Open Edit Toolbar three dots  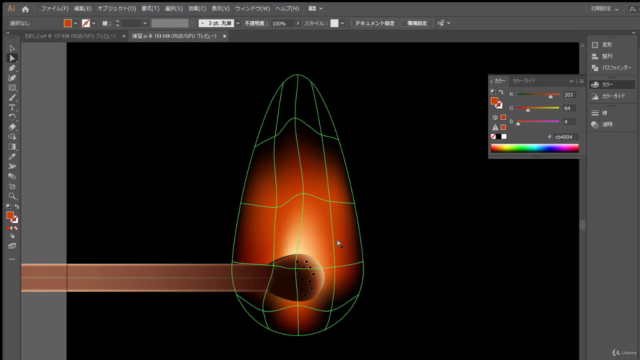(x=12, y=259)
